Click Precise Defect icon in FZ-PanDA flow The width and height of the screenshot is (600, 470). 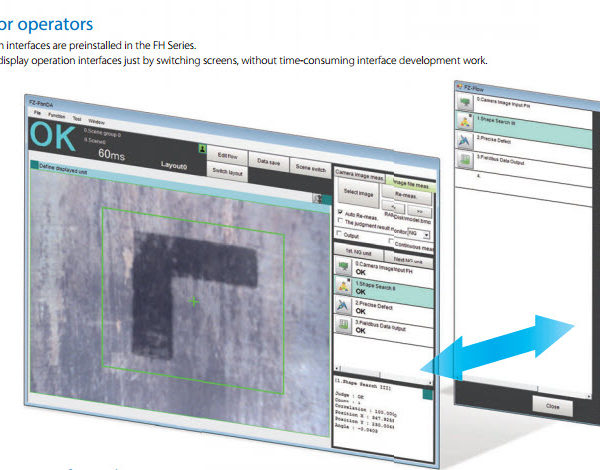pos(343,305)
